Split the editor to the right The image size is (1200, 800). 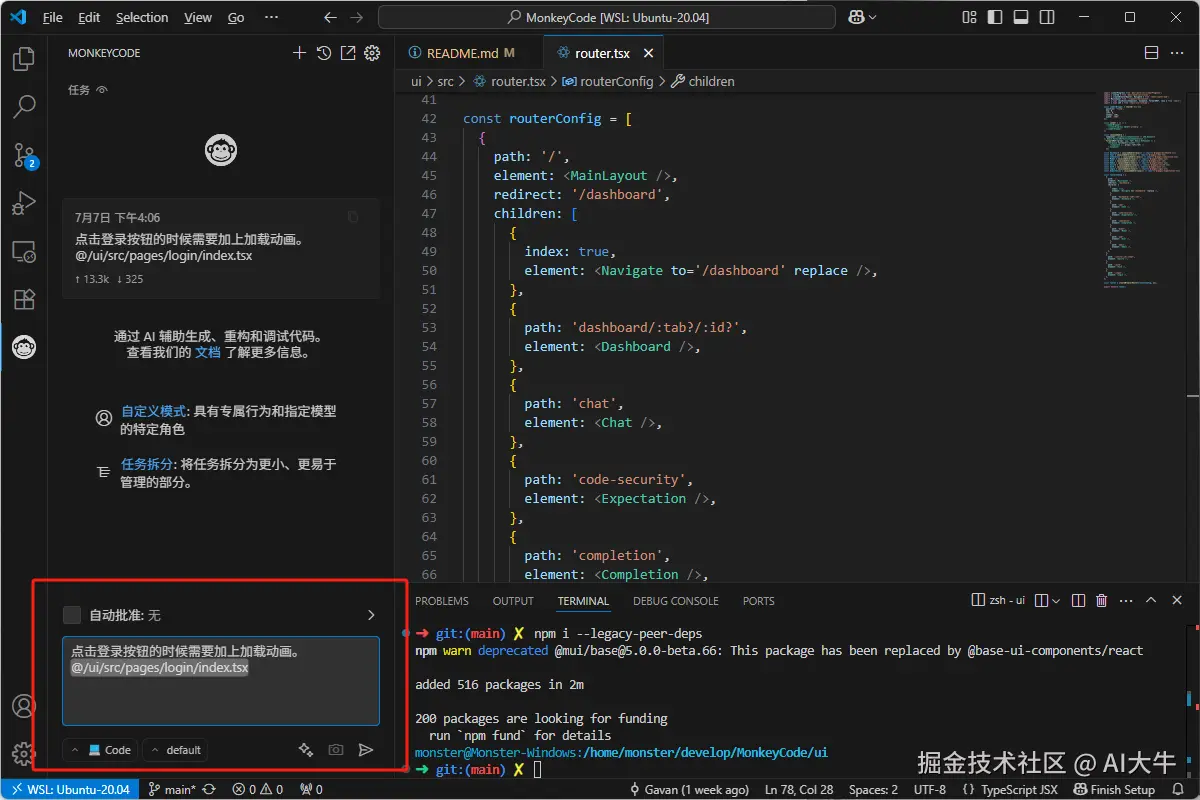click(x=1151, y=53)
